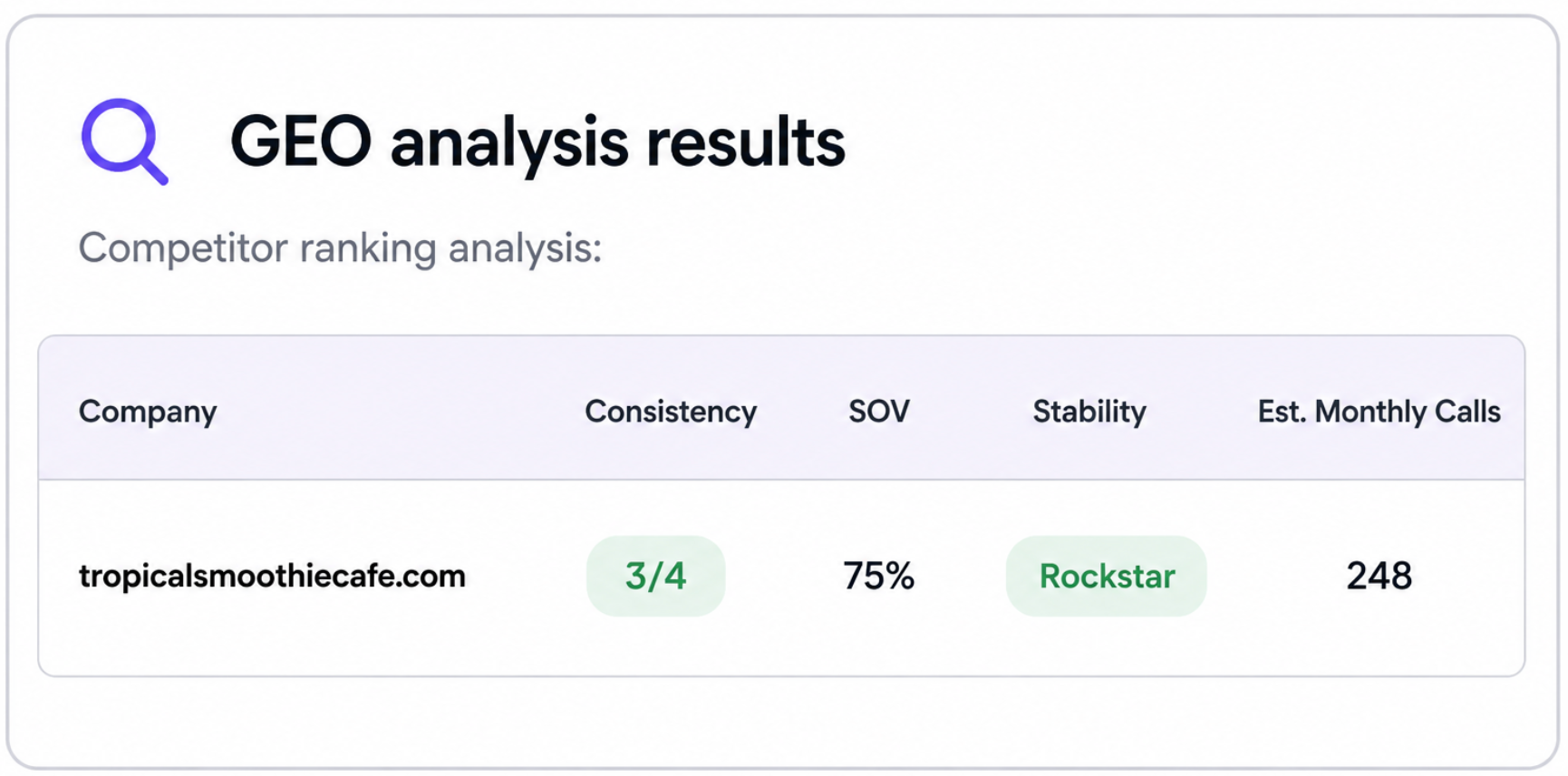Image resolution: width=1568 pixels, height=776 pixels.
Task: Click the purple magnifying glass search icon
Action: [x=124, y=141]
